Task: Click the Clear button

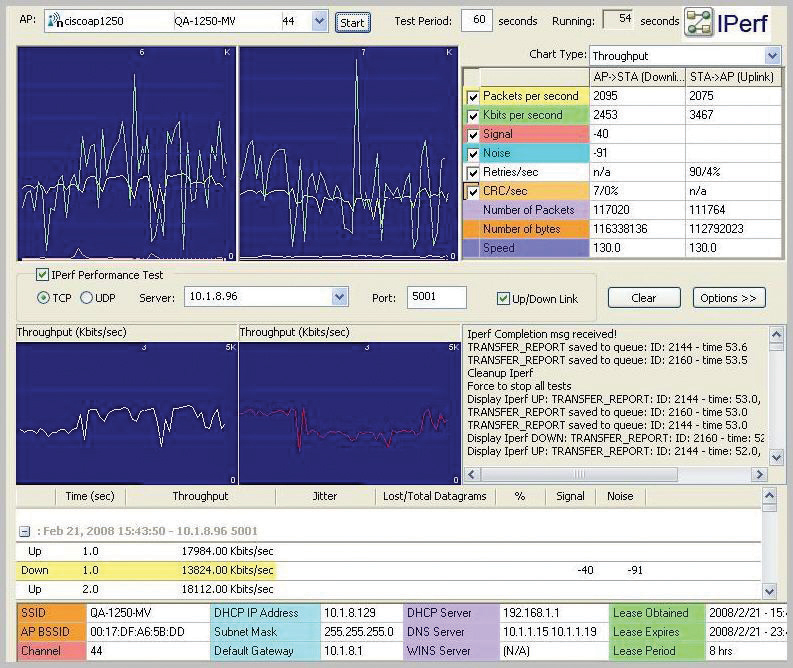Action: 644,298
